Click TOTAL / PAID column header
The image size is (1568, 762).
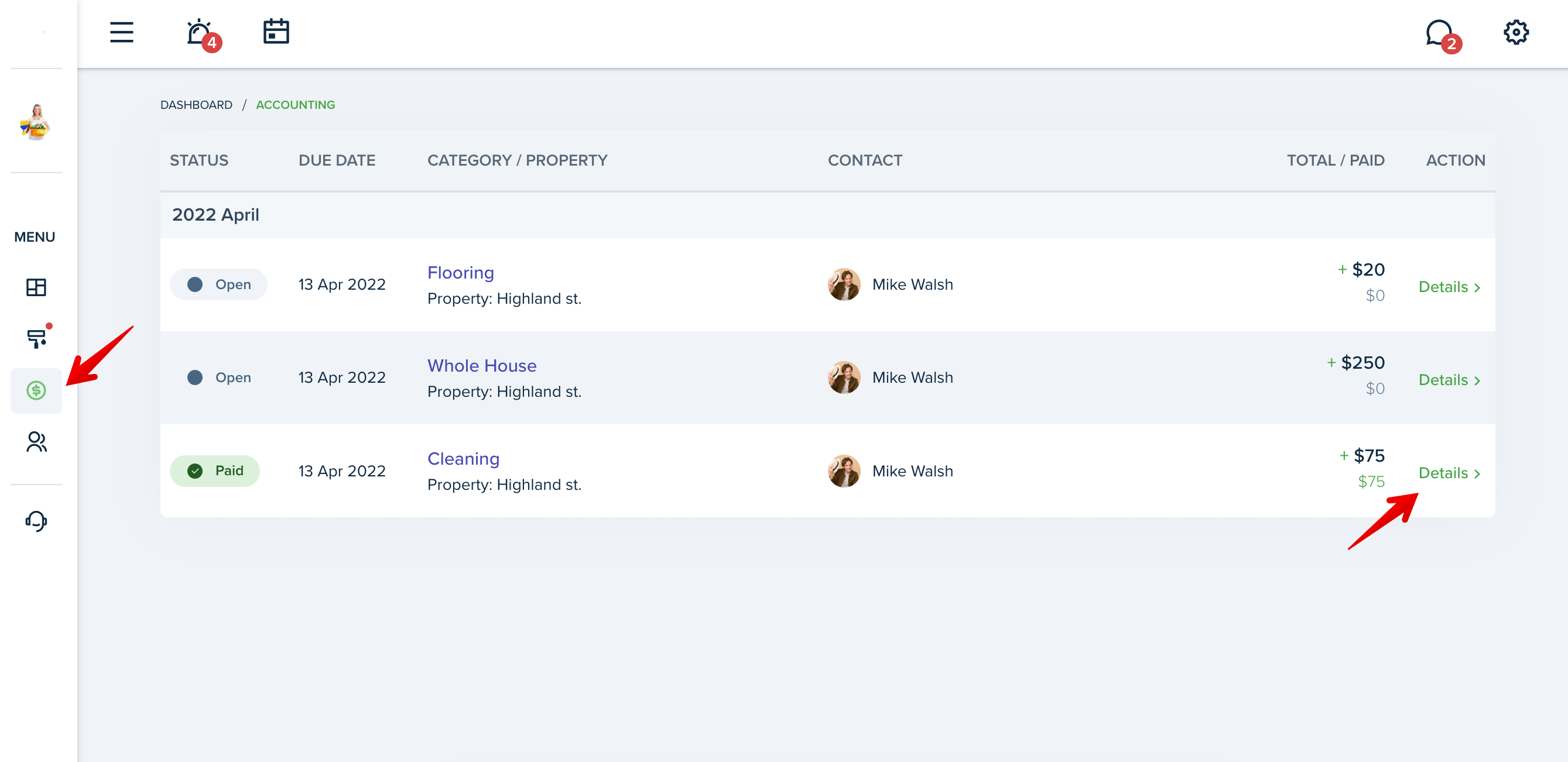(x=1336, y=160)
